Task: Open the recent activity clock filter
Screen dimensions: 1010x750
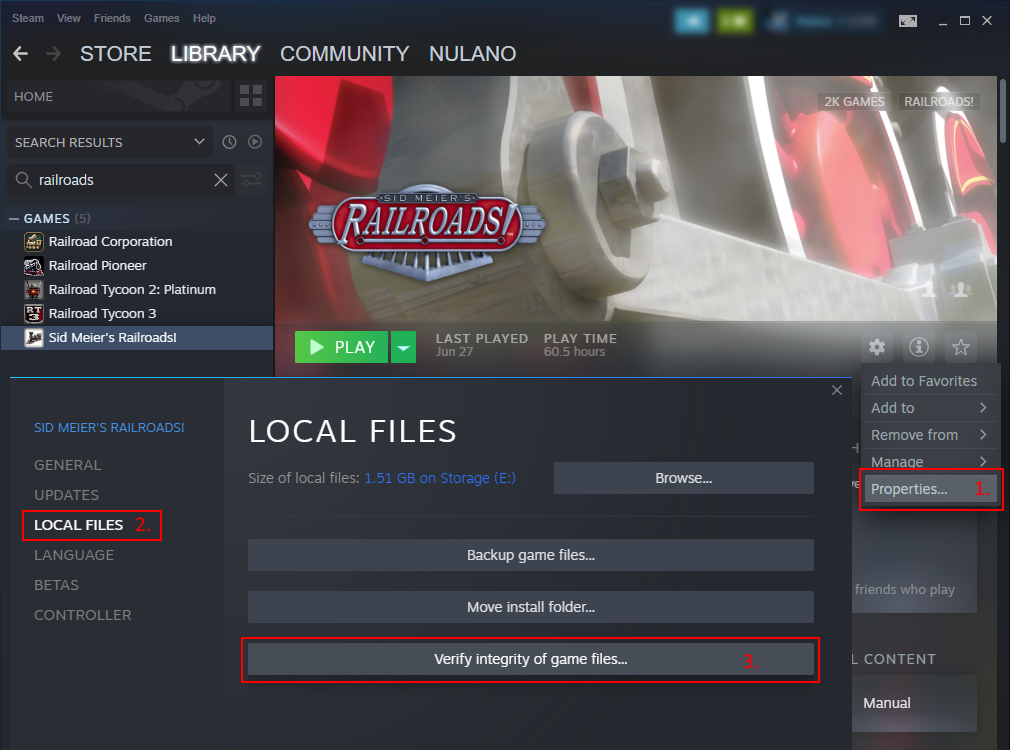Action: coord(229,142)
